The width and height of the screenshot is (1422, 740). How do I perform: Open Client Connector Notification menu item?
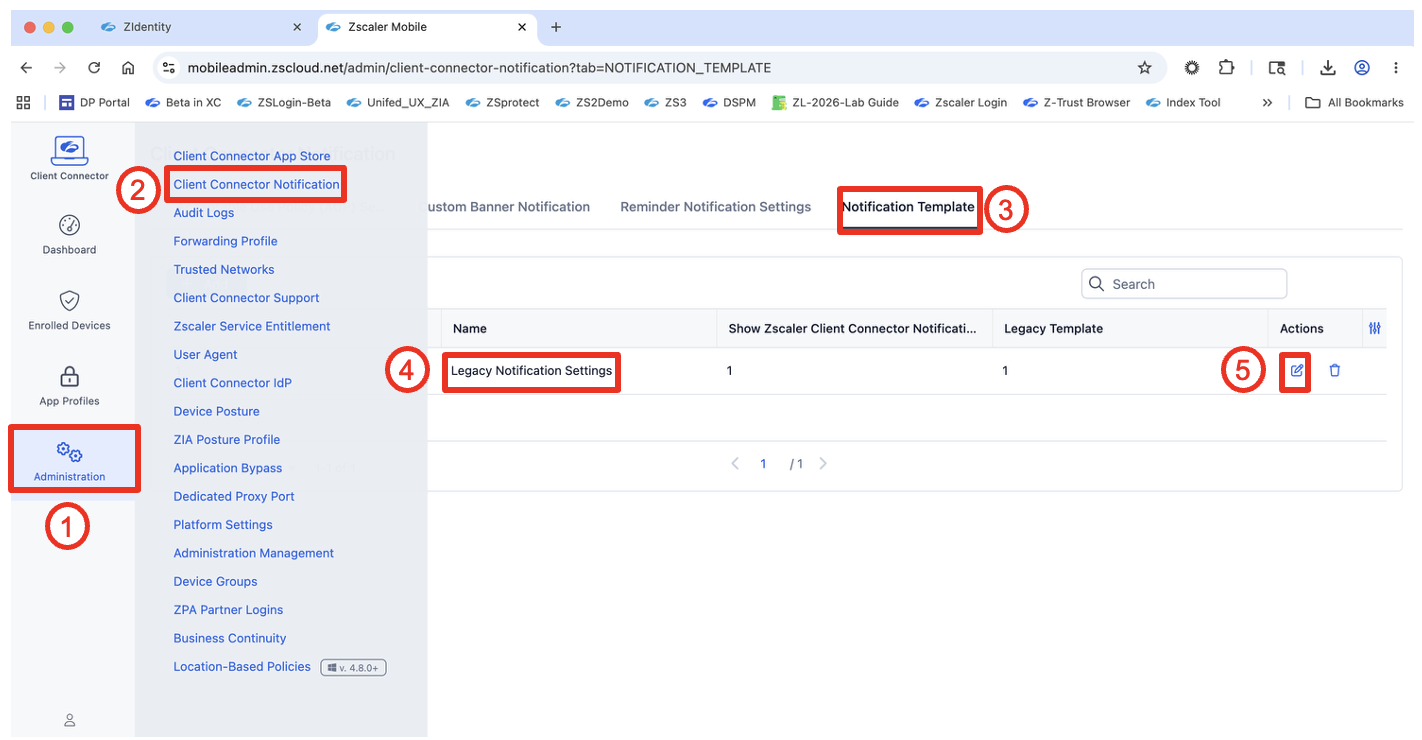[257, 184]
